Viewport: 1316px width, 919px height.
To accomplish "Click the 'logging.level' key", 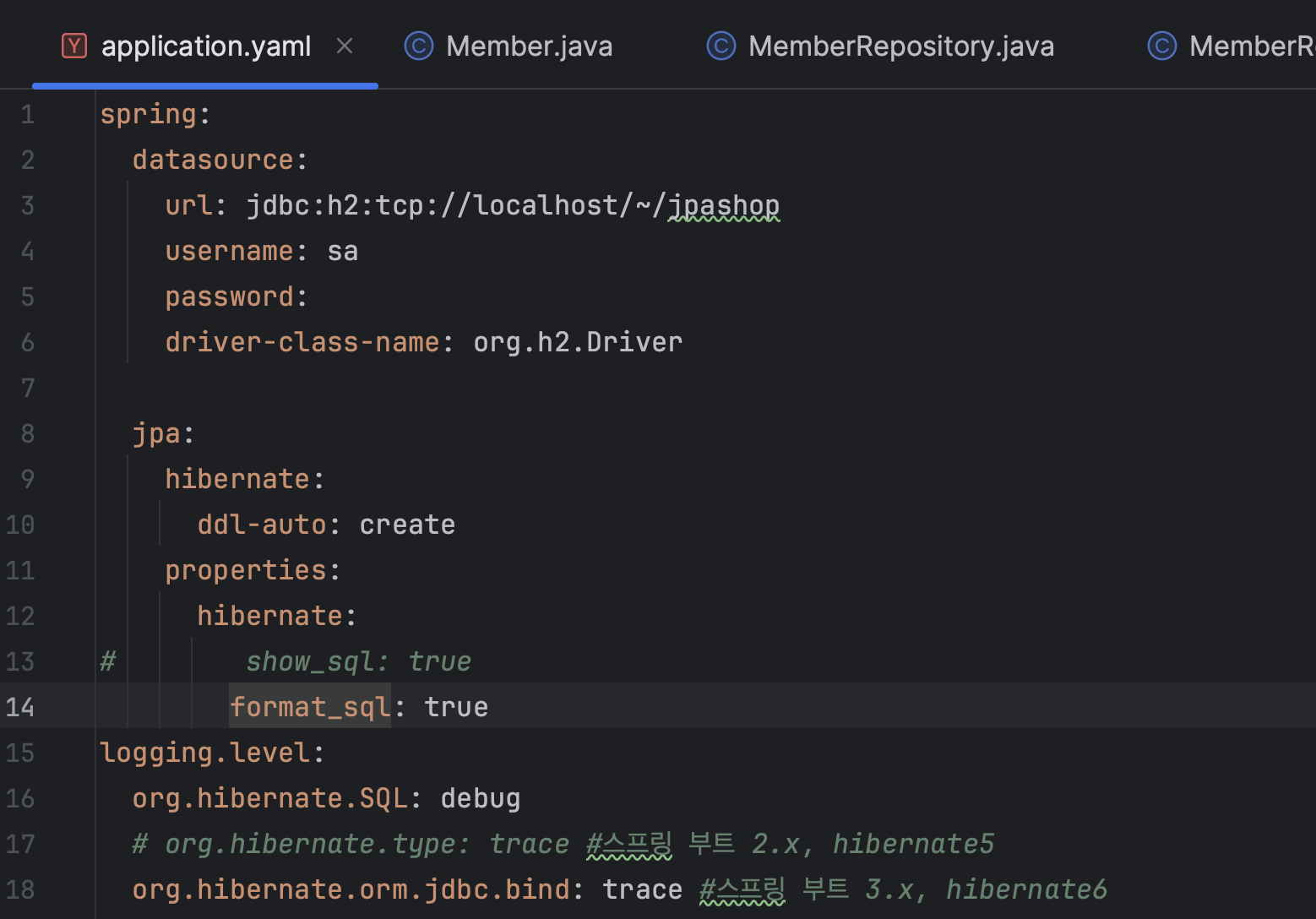I will (x=205, y=753).
